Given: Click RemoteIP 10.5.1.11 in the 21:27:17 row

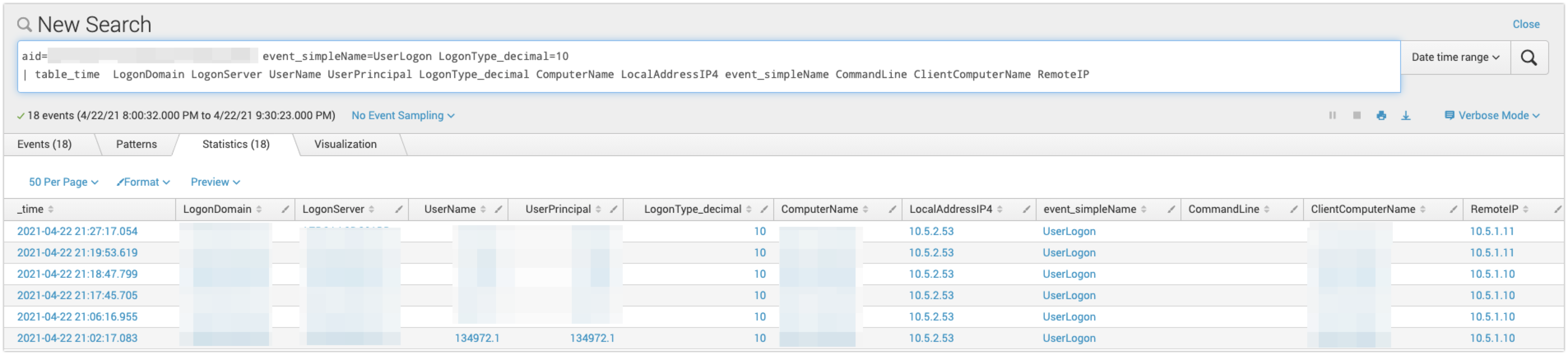Looking at the screenshot, I should 1492,232.
